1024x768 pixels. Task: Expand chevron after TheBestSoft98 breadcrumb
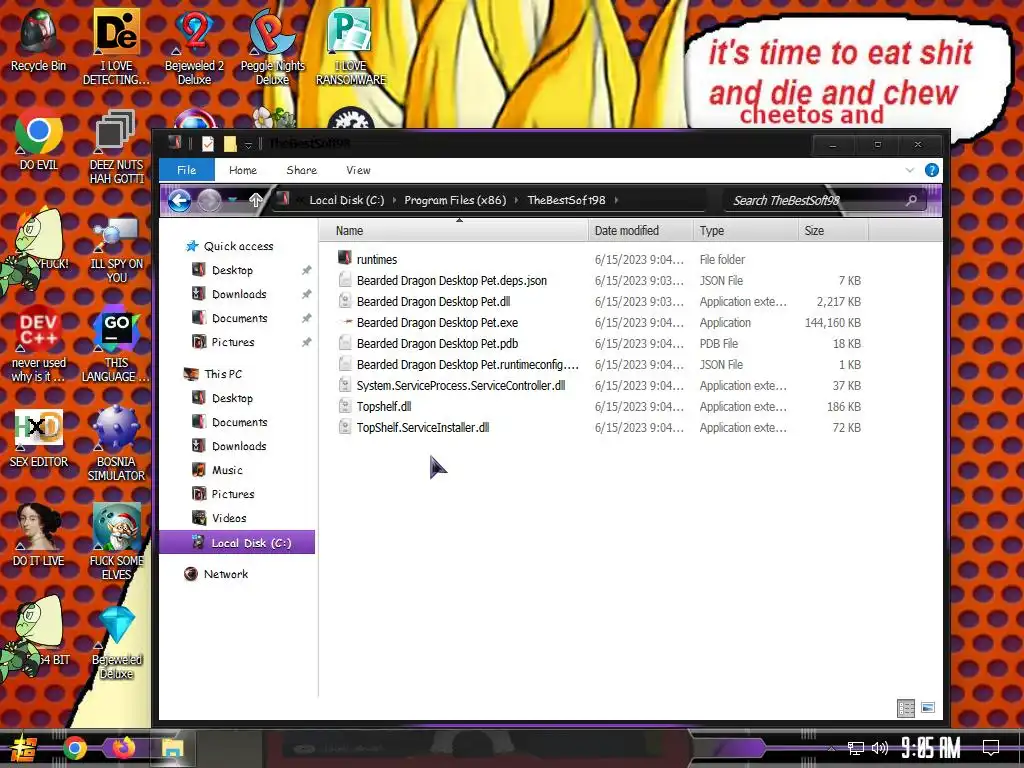click(616, 200)
